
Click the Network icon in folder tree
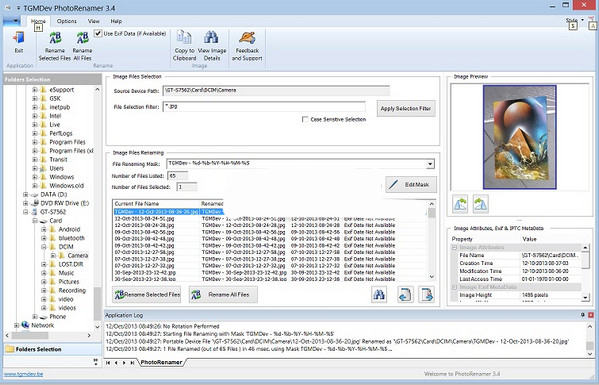click(25, 325)
